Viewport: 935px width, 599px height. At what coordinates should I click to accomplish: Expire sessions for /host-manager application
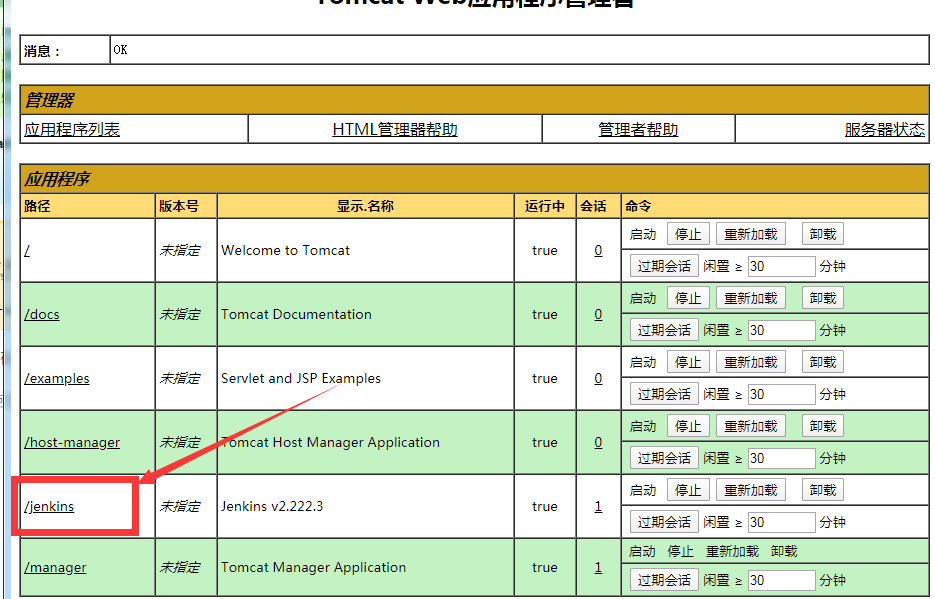[664, 458]
